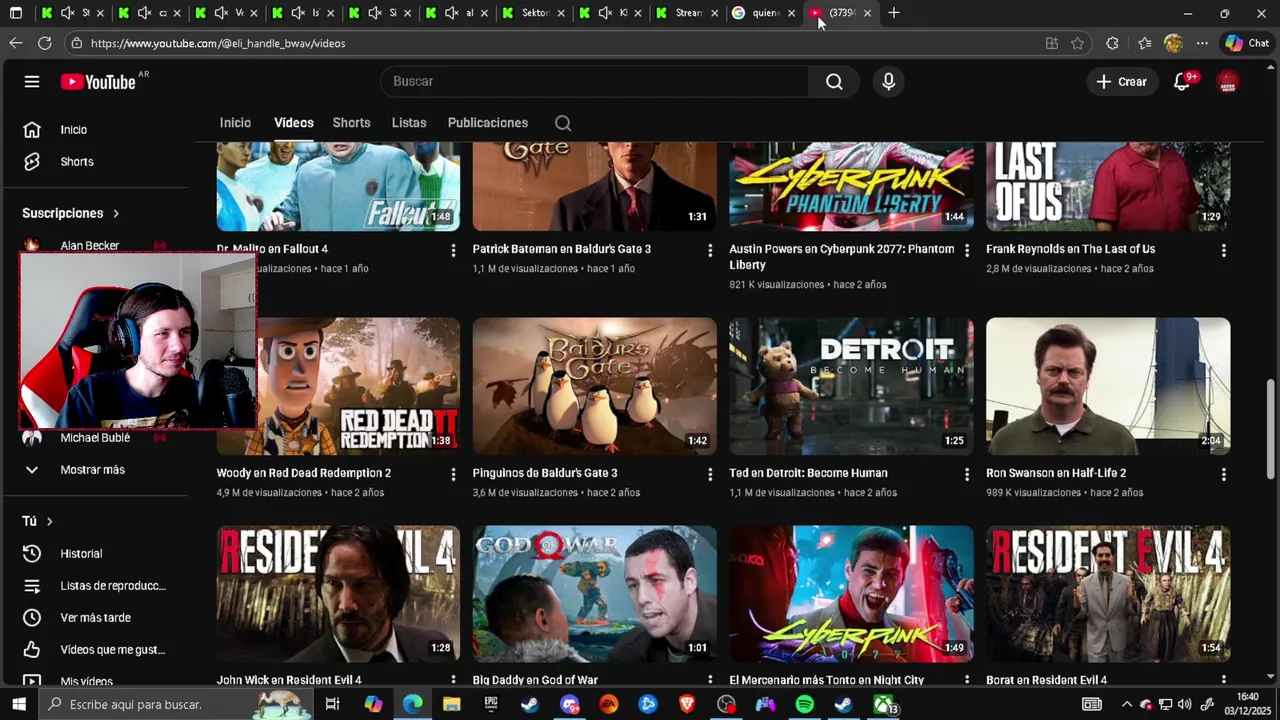Switch to the Publicaciones channel tab
Image resolution: width=1280 pixels, height=720 pixels.
488,123
